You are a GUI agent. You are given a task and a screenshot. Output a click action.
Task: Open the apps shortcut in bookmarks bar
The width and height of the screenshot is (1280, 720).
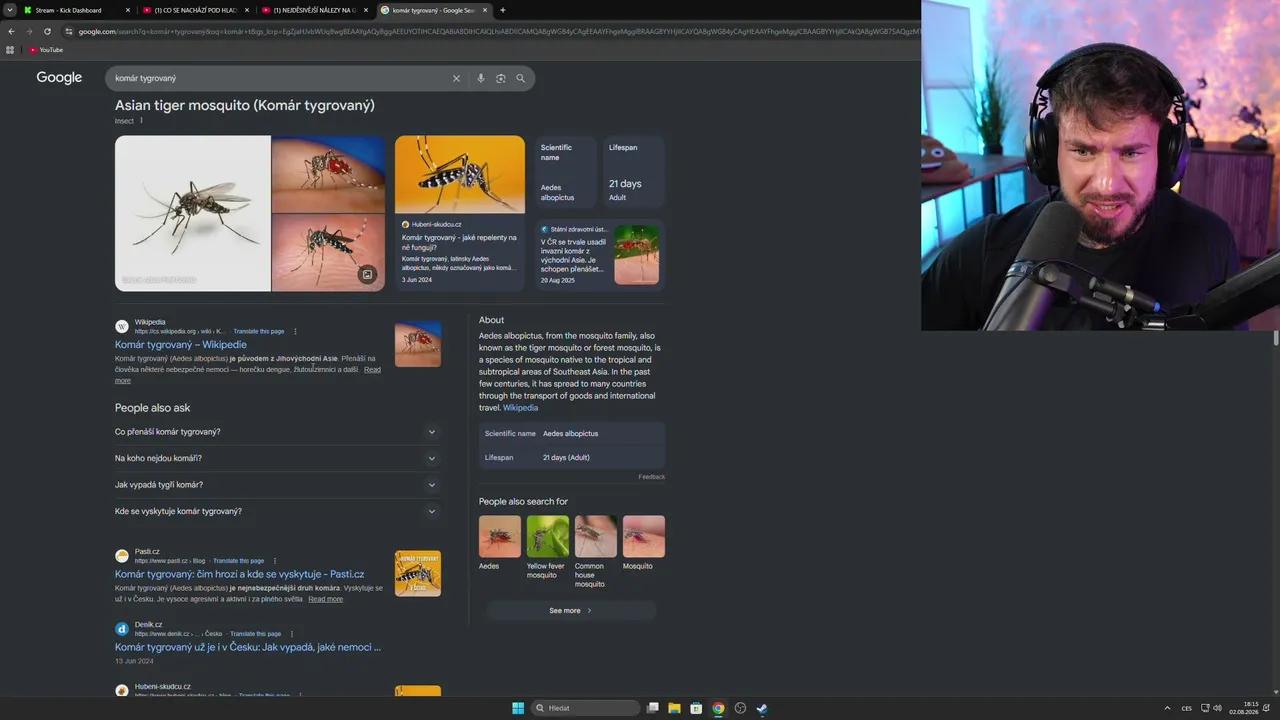(10, 50)
